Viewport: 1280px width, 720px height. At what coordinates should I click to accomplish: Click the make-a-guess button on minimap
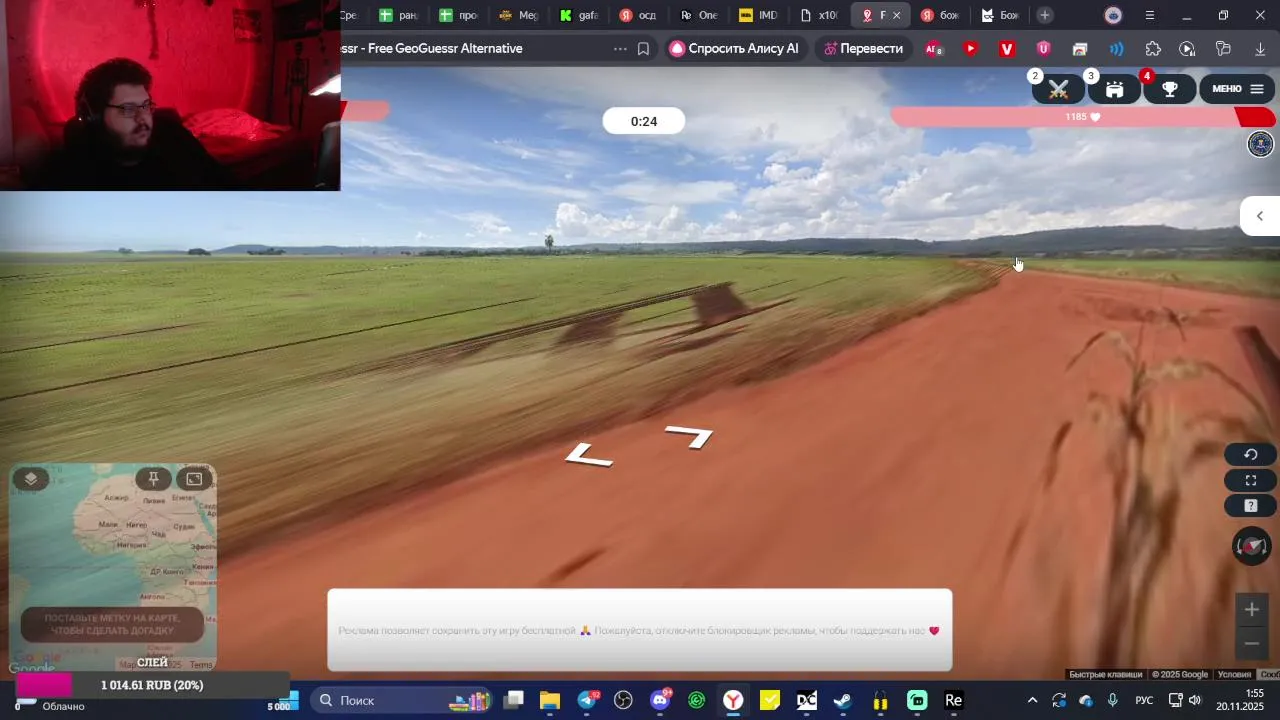point(112,624)
